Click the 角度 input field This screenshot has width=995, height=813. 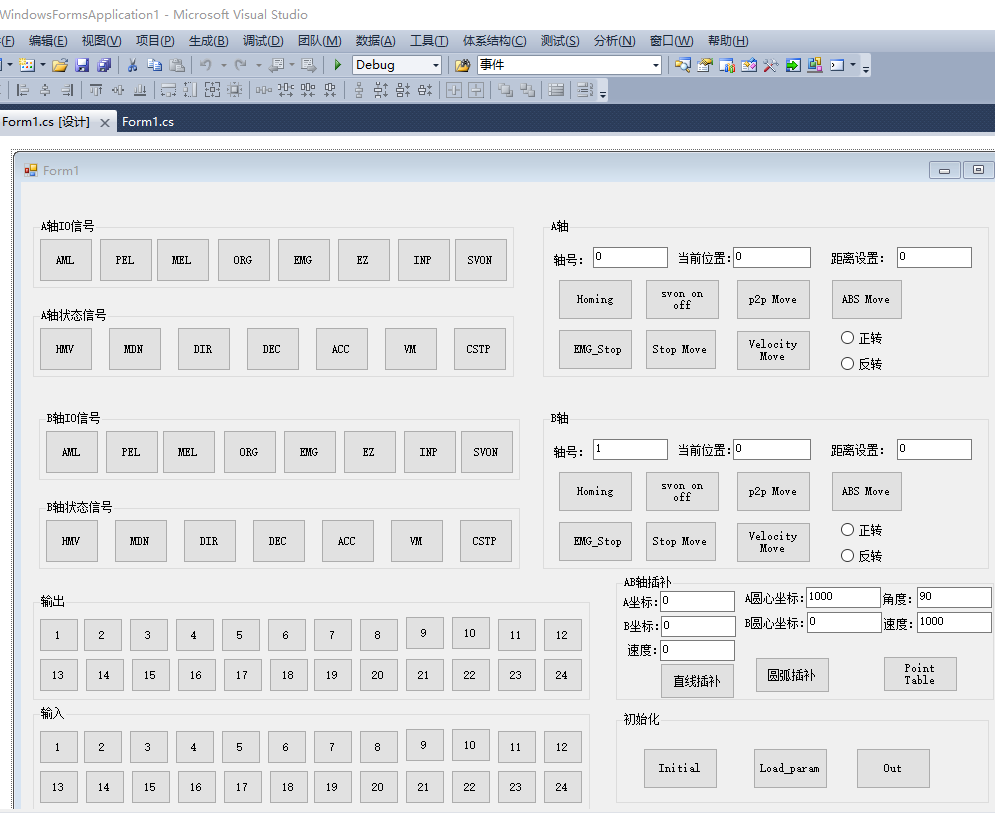[953, 598]
